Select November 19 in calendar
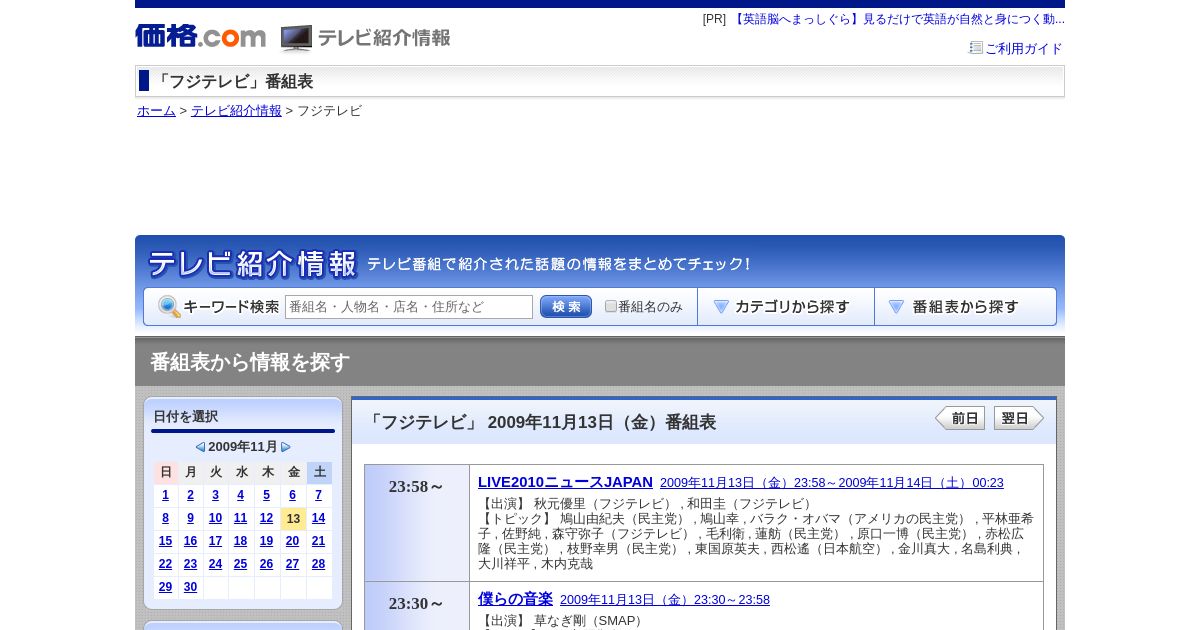The image size is (1200, 630). pyautogui.click(x=267, y=541)
